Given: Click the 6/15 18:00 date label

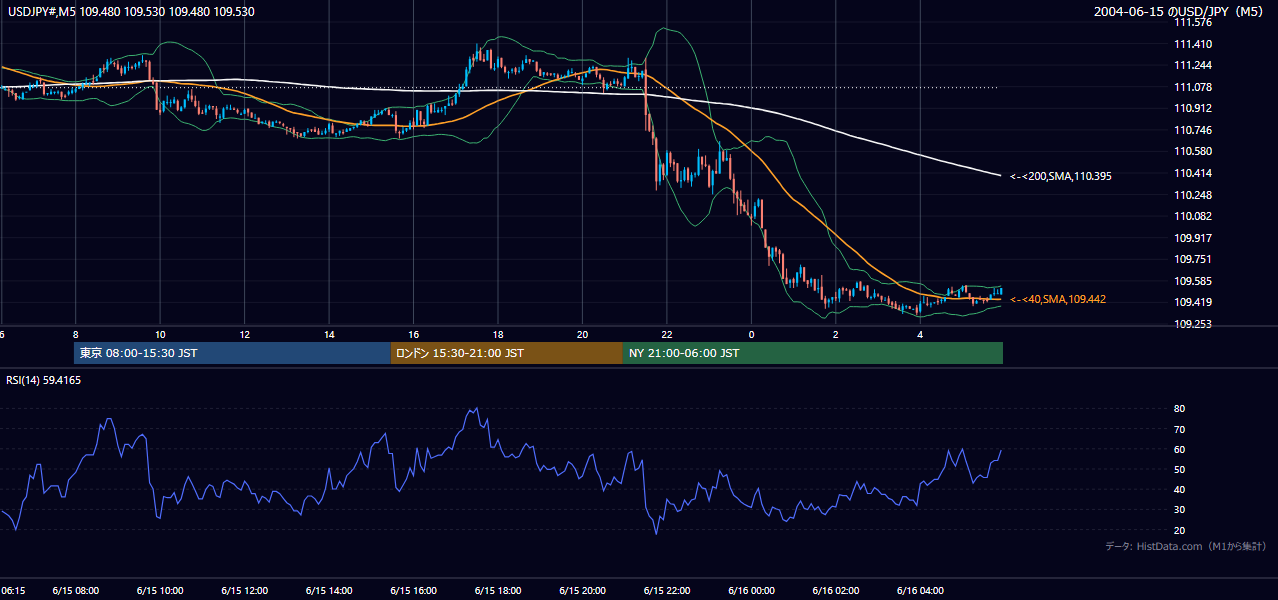Looking at the screenshot, I should point(497,591).
